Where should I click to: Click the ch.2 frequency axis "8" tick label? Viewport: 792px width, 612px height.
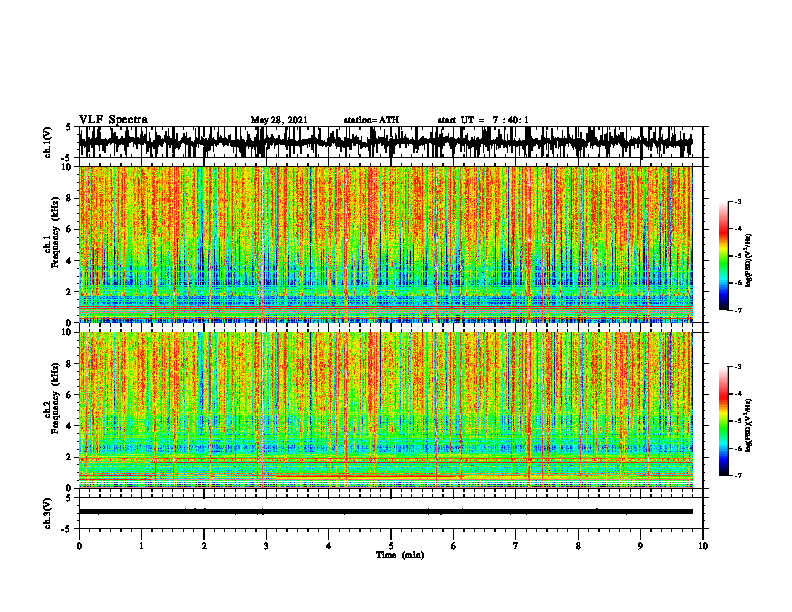coord(70,364)
